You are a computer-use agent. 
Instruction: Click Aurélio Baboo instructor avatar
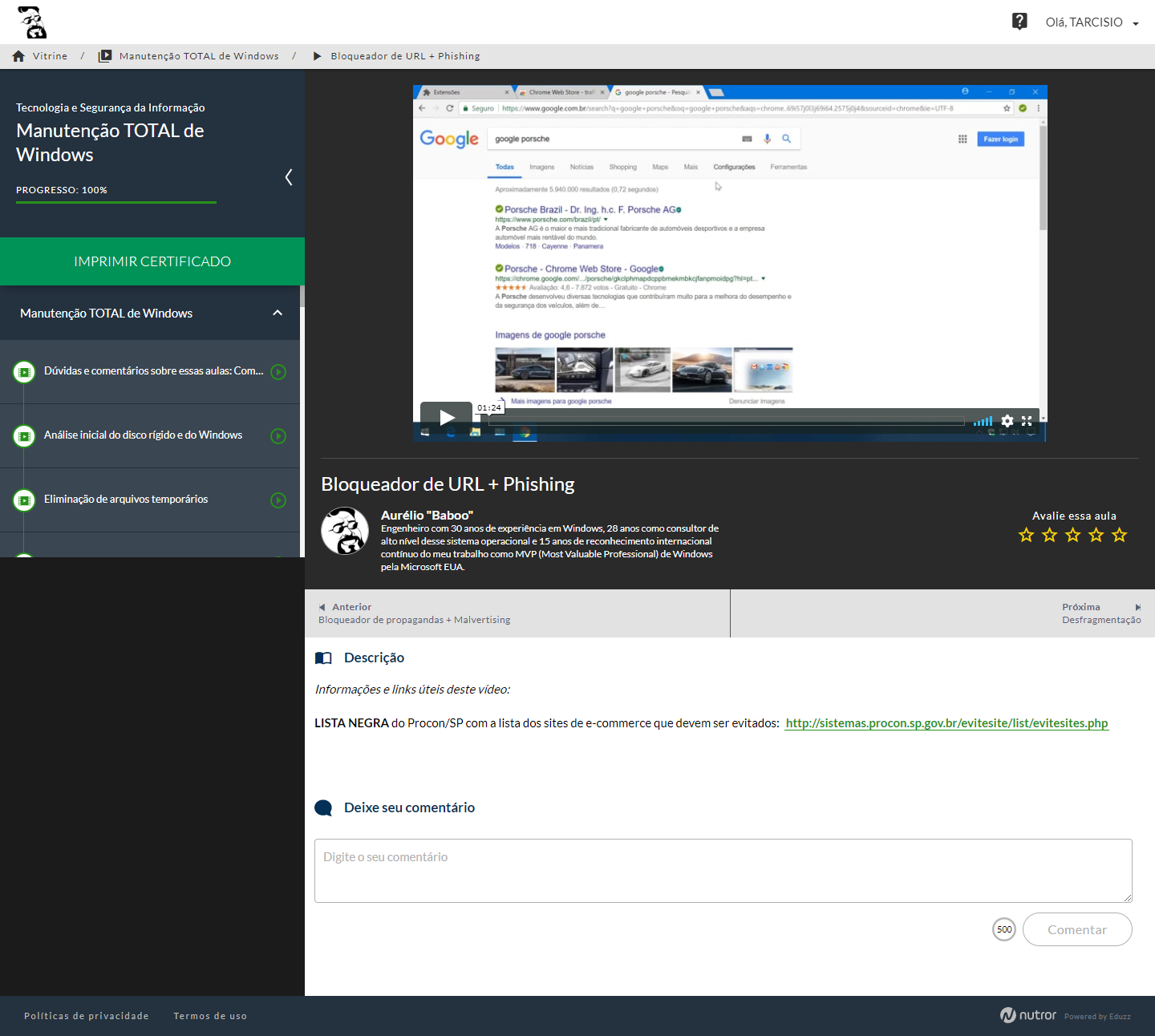[x=345, y=531]
